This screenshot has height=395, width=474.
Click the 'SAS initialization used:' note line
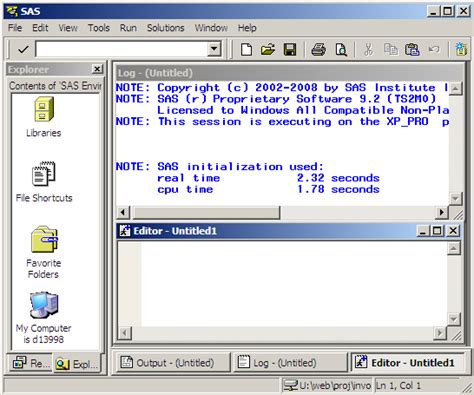pos(220,166)
